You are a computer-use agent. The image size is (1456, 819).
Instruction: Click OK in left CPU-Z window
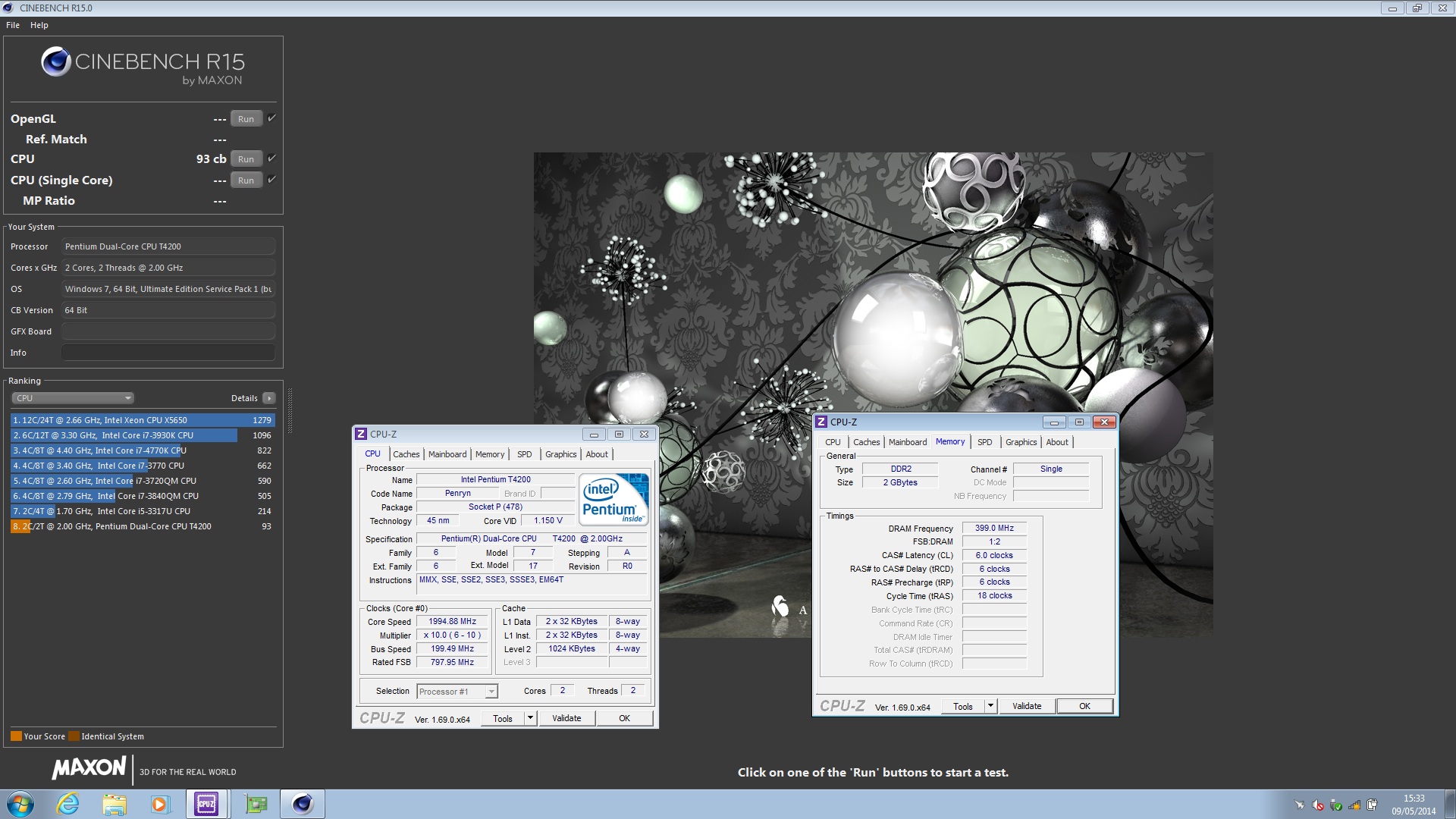tap(624, 718)
